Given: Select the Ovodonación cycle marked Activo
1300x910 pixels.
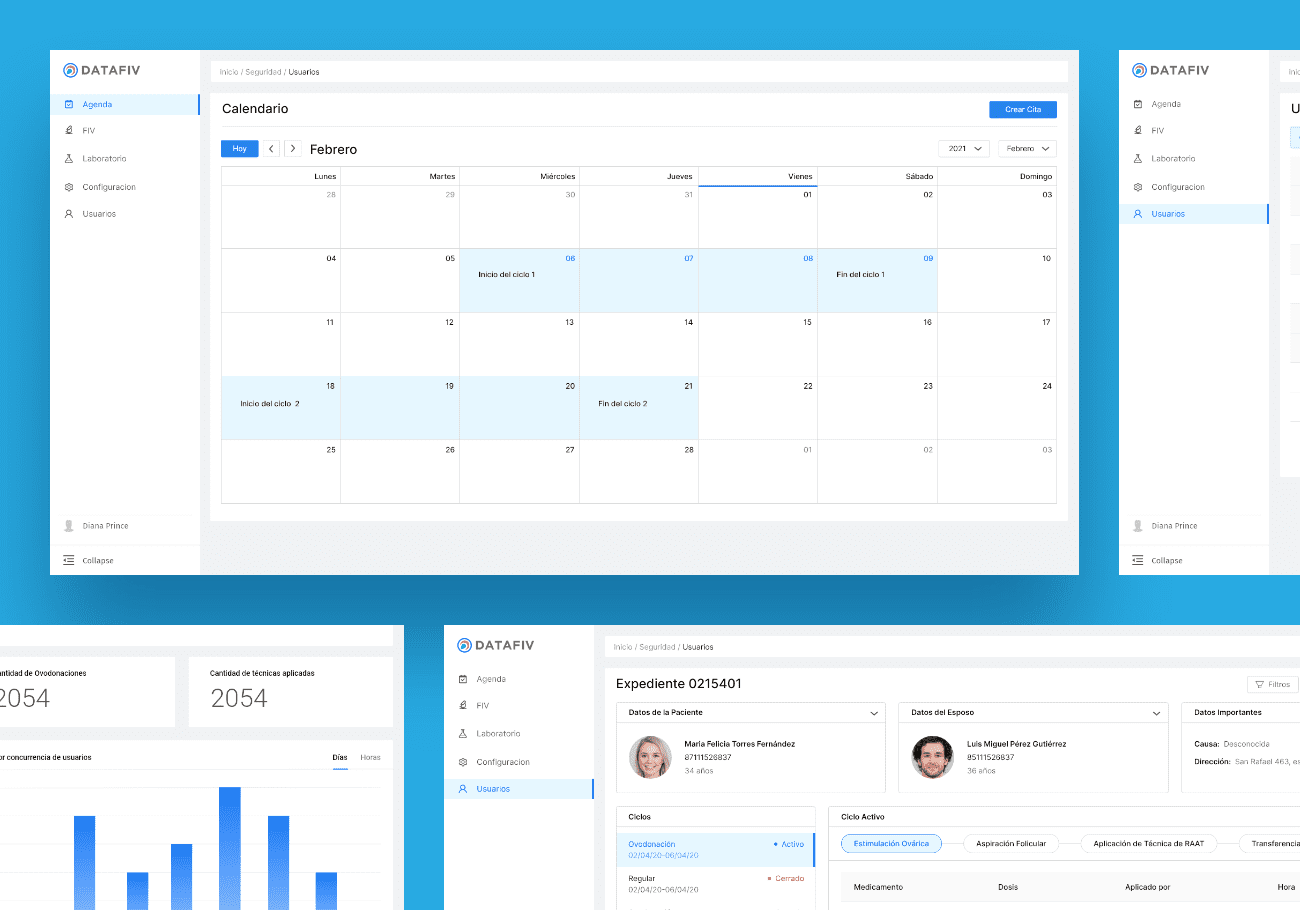Looking at the screenshot, I should 715,849.
